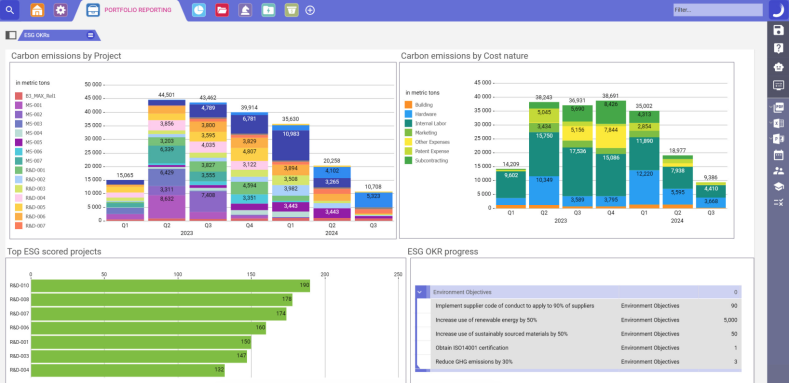The width and height of the screenshot is (789, 383).
Task: Click Hardware legend color swatch
Action: pos(409,114)
